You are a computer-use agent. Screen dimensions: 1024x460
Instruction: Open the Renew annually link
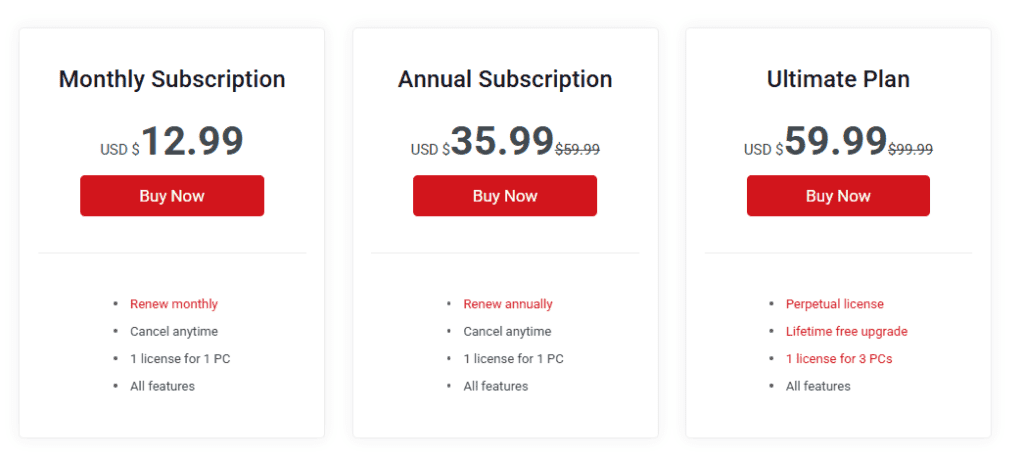click(x=508, y=304)
